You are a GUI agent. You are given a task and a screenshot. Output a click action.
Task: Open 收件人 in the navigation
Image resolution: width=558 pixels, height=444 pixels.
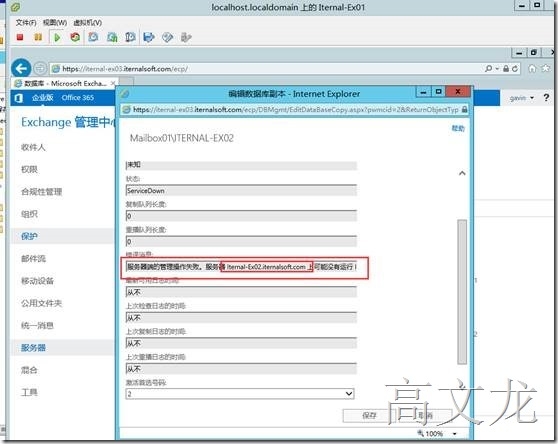pyautogui.click(x=33, y=147)
